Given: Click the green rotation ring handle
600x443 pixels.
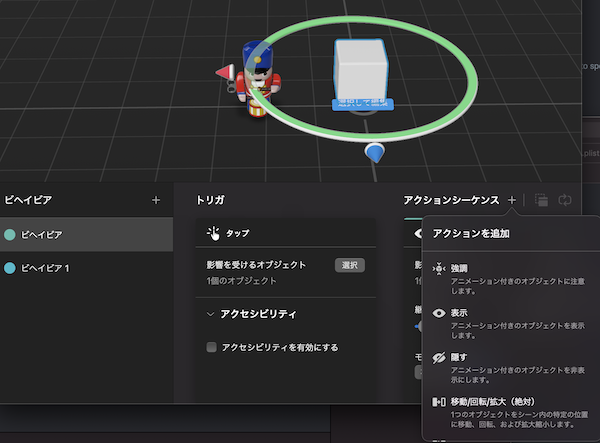Looking at the screenshot, I should (473, 82).
